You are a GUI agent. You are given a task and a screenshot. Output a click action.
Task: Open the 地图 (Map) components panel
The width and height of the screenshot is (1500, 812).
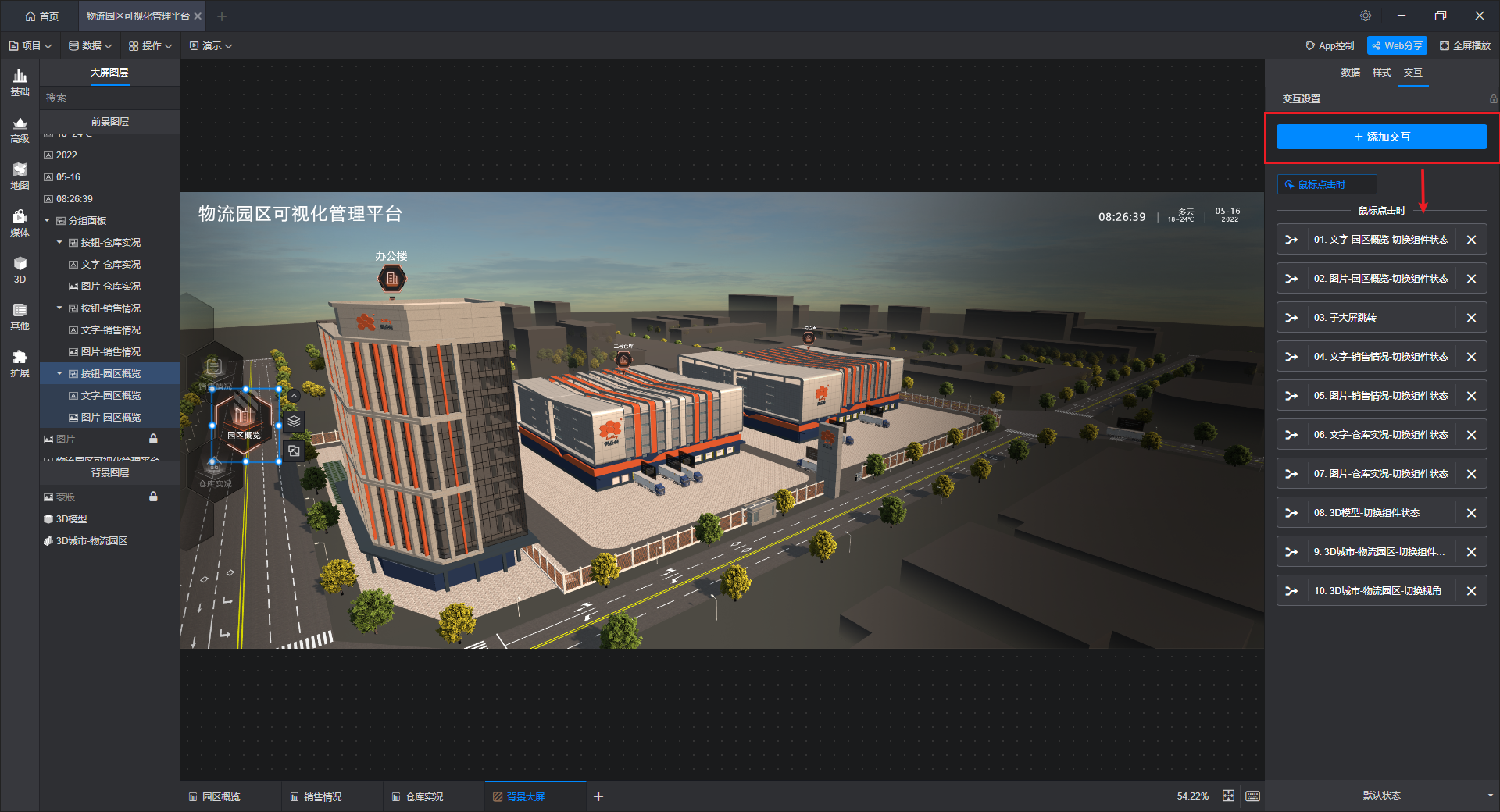[20, 176]
